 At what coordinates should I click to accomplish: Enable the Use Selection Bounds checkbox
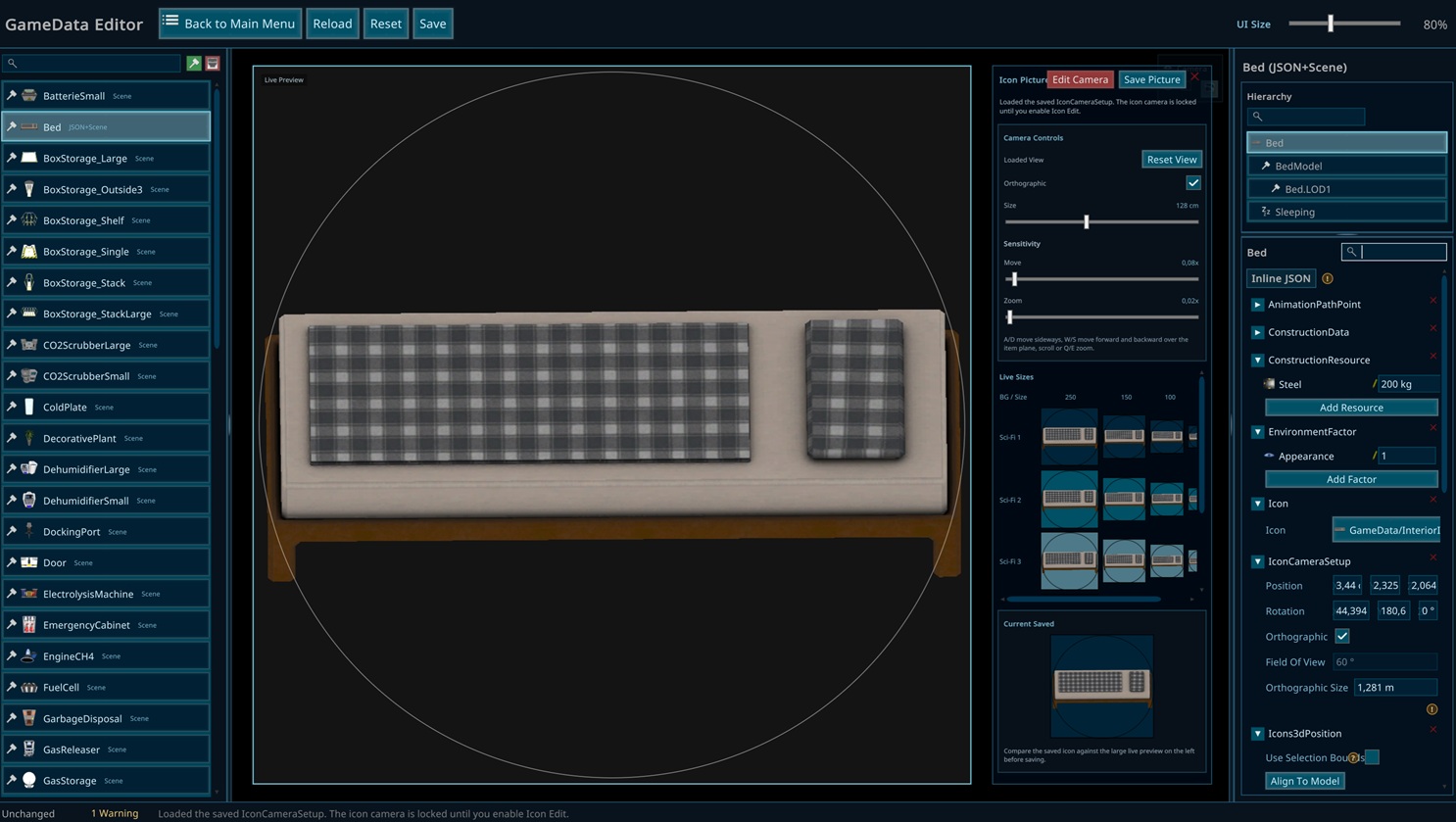coord(1372,757)
